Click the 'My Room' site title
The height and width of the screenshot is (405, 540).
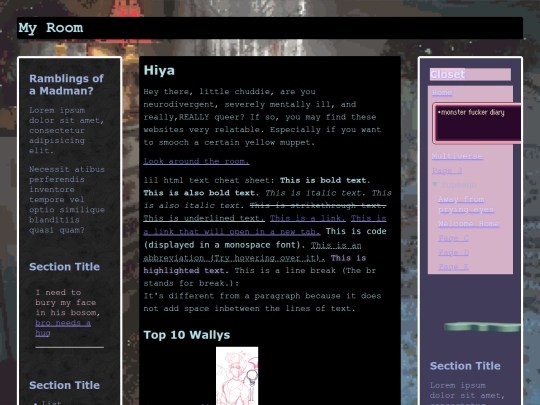coord(51,28)
